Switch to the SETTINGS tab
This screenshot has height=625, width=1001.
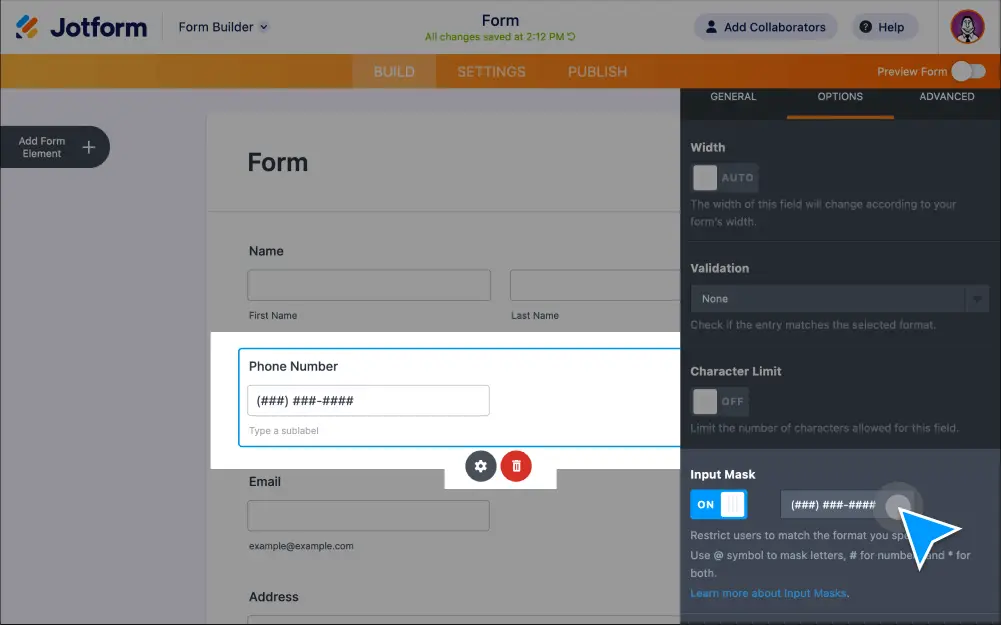point(491,72)
